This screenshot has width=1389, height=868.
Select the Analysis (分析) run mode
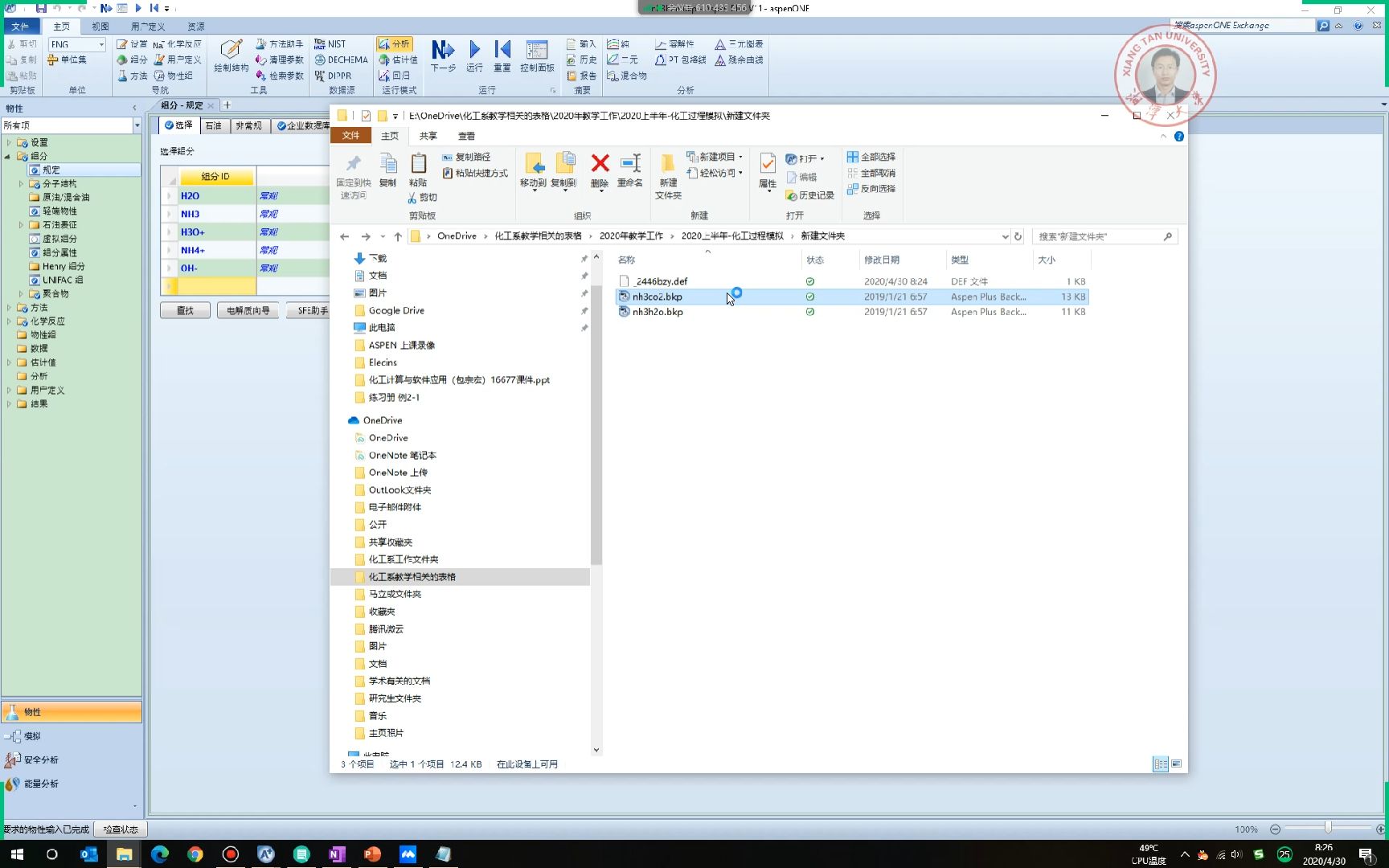395,43
